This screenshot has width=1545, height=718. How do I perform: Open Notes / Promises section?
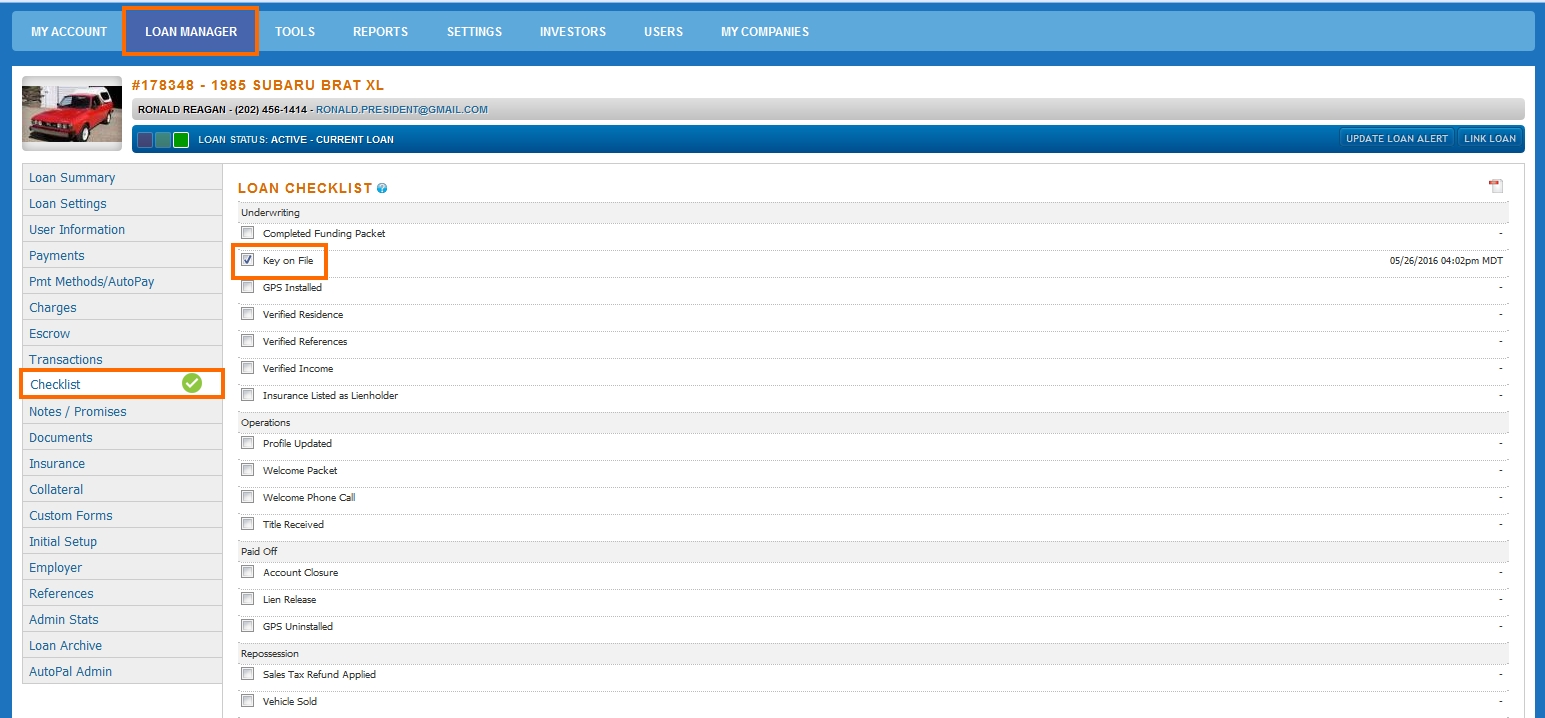(x=122, y=412)
